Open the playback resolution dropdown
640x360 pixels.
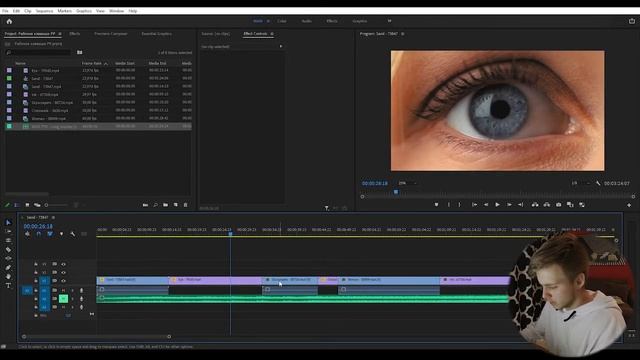pos(581,183)
